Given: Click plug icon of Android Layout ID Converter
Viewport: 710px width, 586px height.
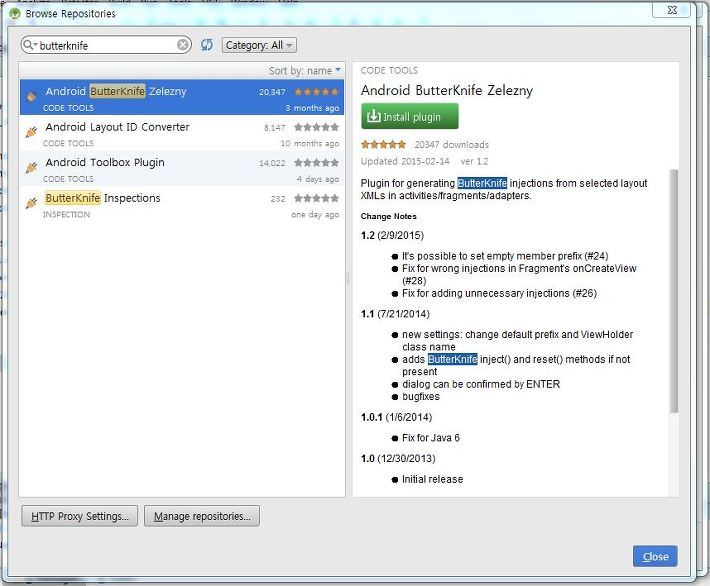Looking at the screenshot, I should [31, 132].
